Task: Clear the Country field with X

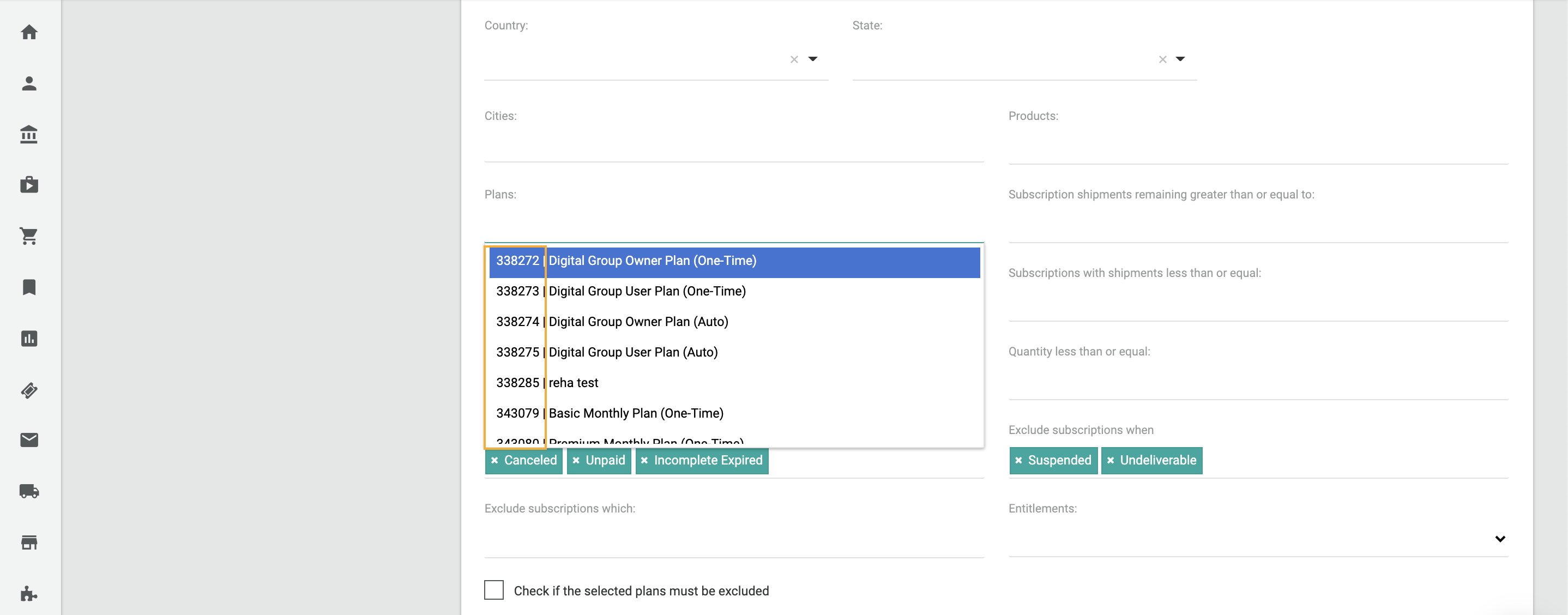Action: pyautogui.click(x=794, y=59)
